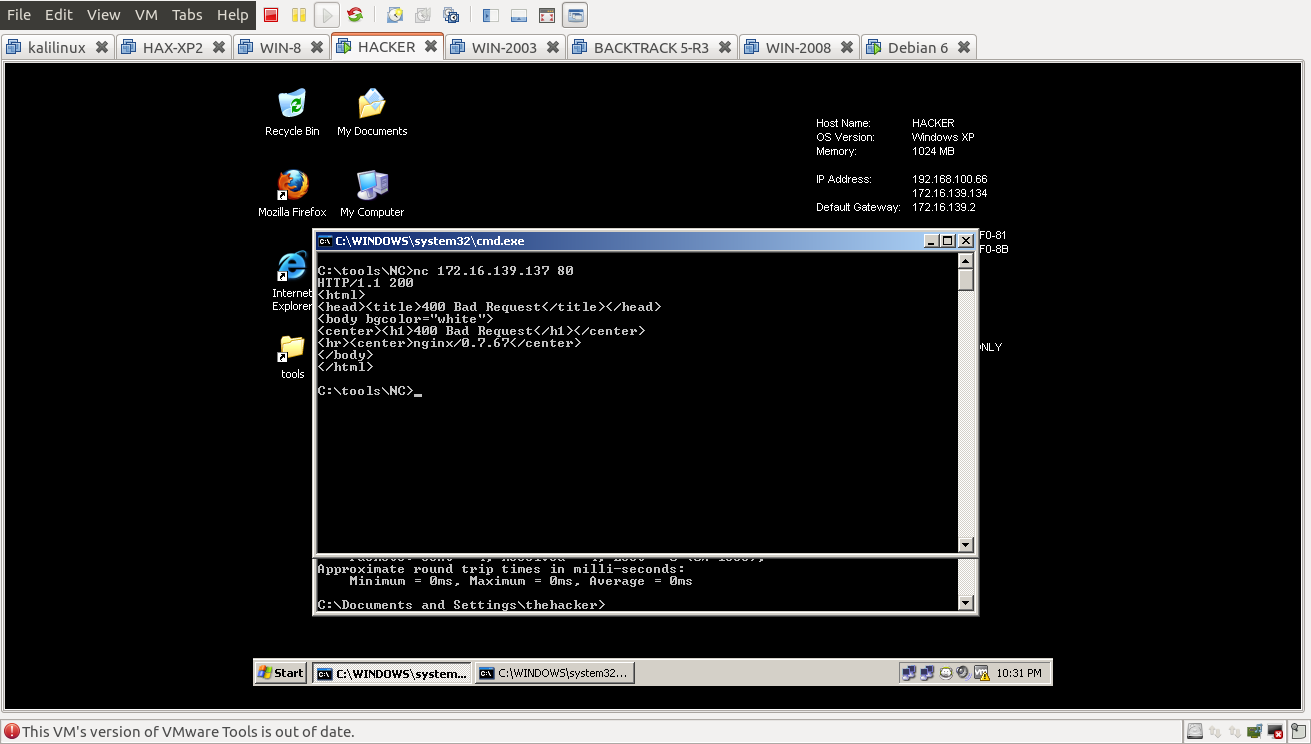
Task: Revert the VM to its snapshot
Action: click(422, 14)
